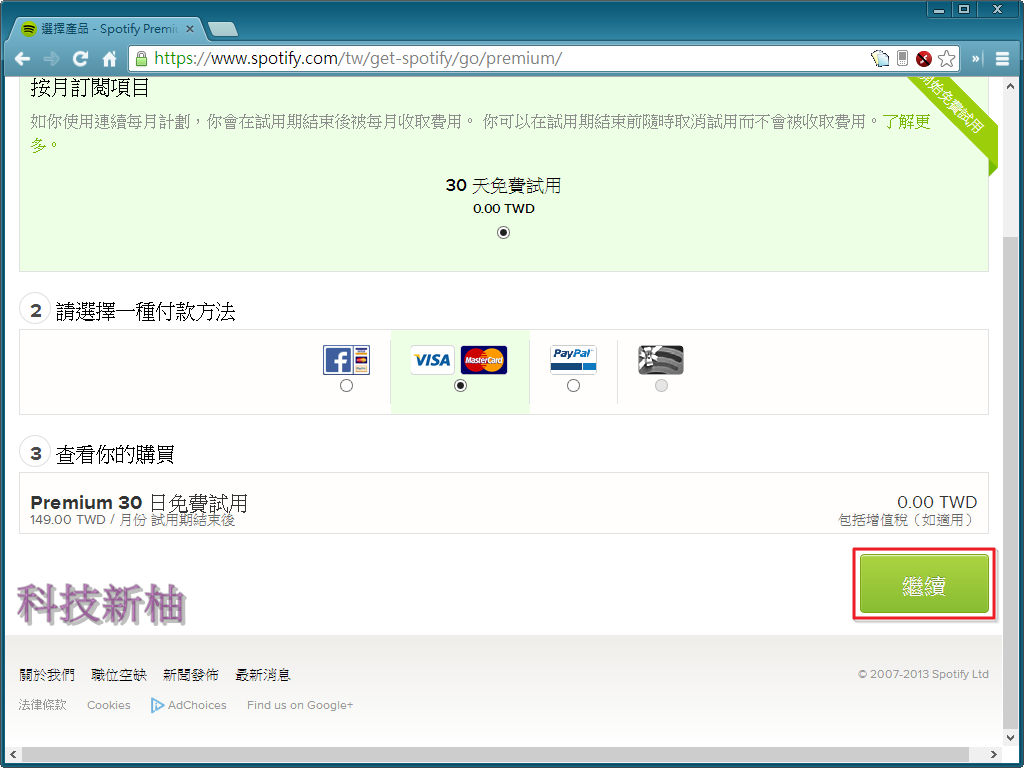Click the browser forward arrow
Viewport: 1024px width, 768px height.
(x=51, y=59)
